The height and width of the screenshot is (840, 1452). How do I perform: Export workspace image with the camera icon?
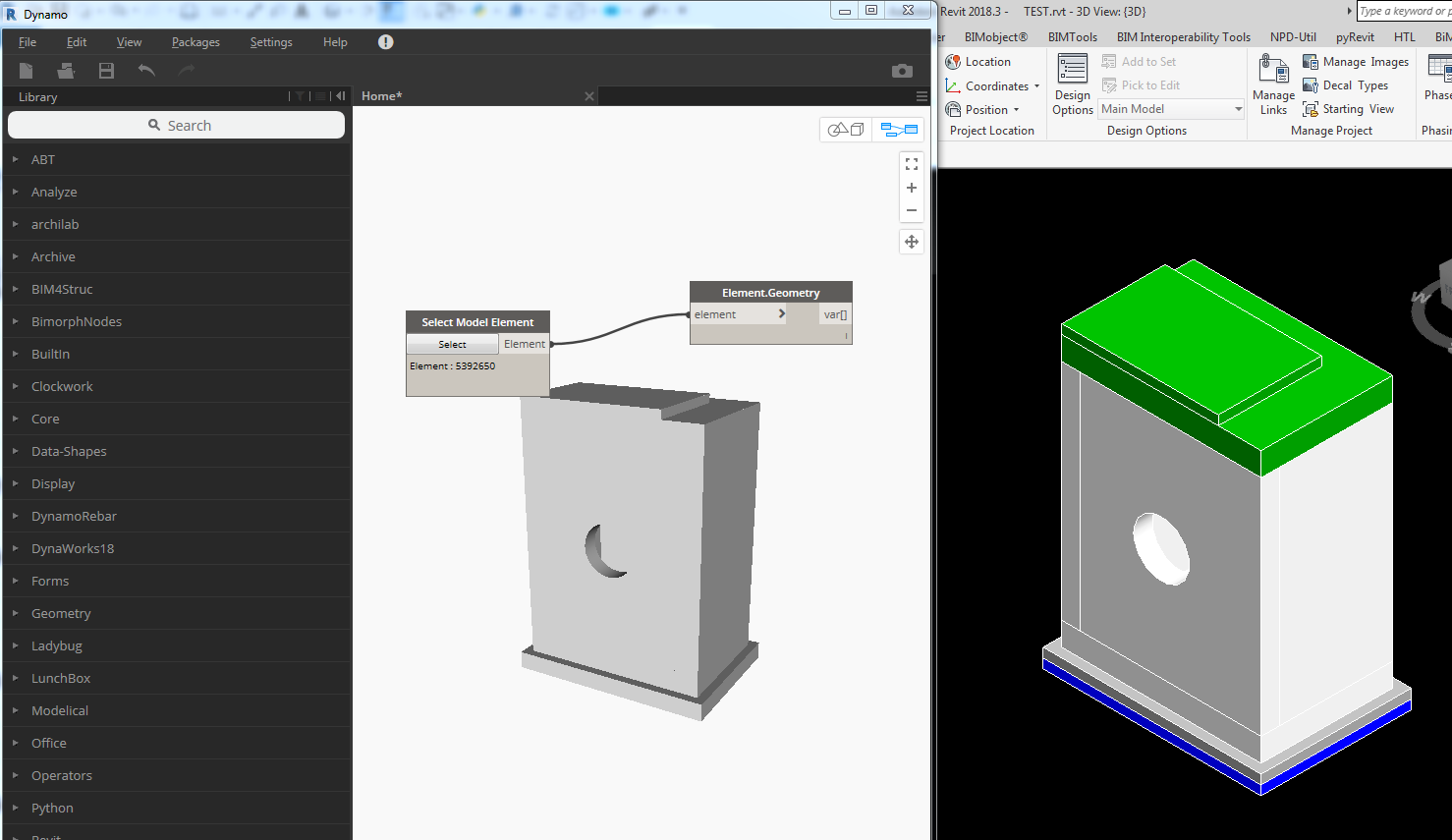pyautogui.click(x=902, y=71)
